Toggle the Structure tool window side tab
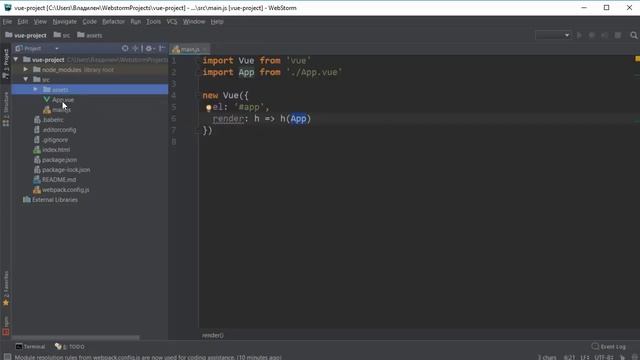The image size is (640, 360). (6, 109)
